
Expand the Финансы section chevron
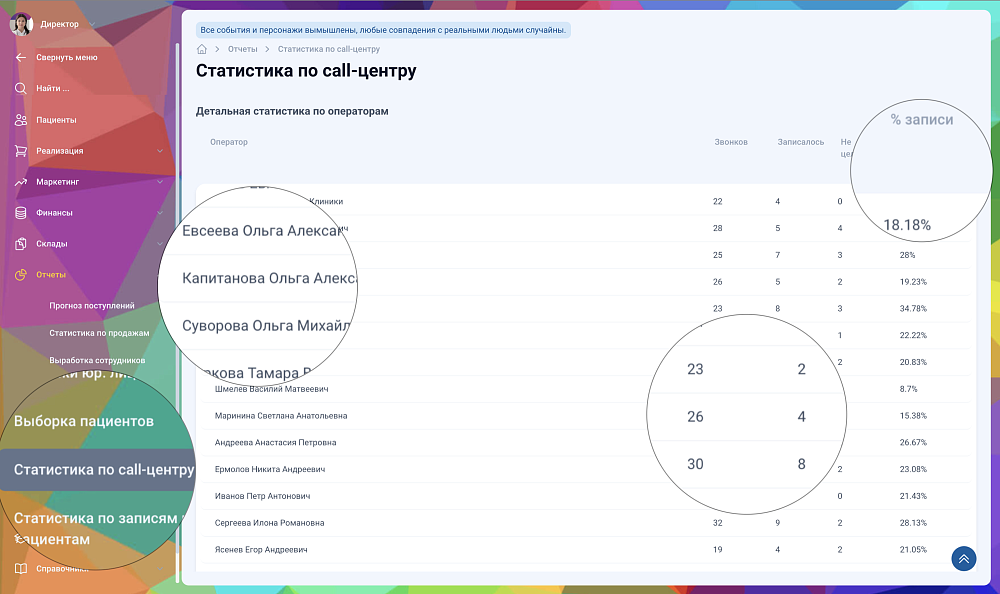coord(160,213)
